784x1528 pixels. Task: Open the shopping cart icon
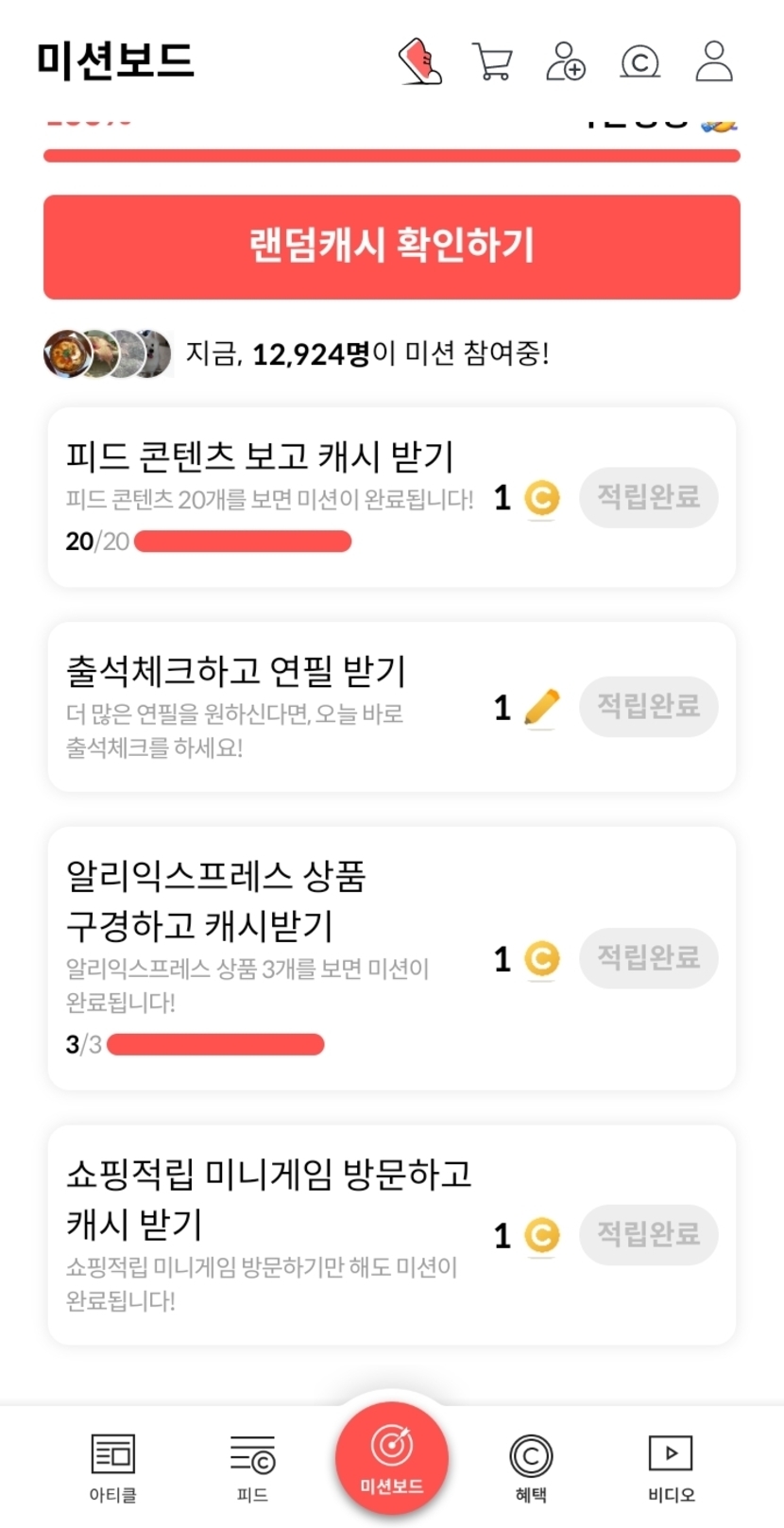click(x=492, y=61)
